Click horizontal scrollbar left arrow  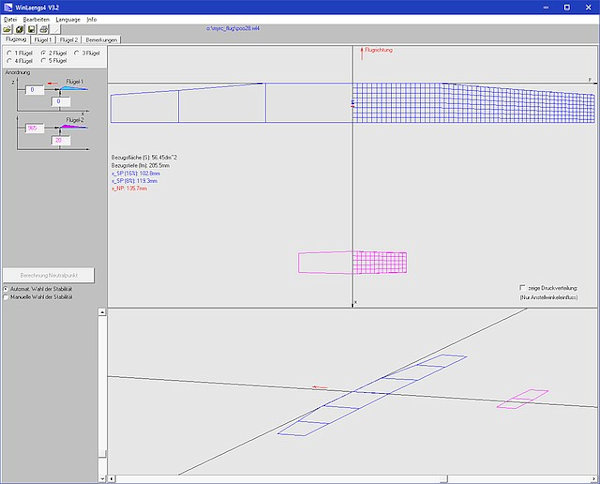tap(111, 479)
